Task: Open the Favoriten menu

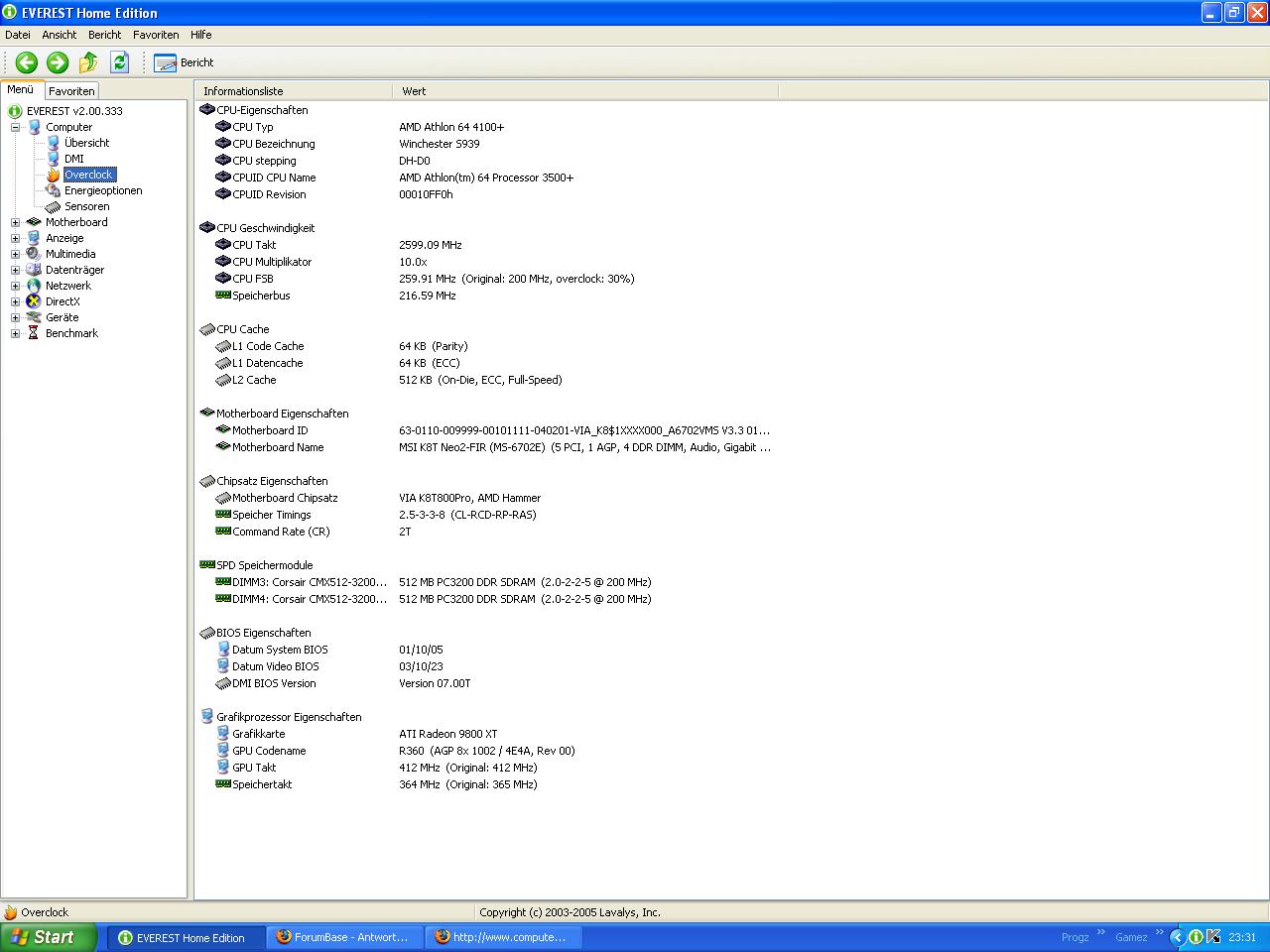Action: 156,35
